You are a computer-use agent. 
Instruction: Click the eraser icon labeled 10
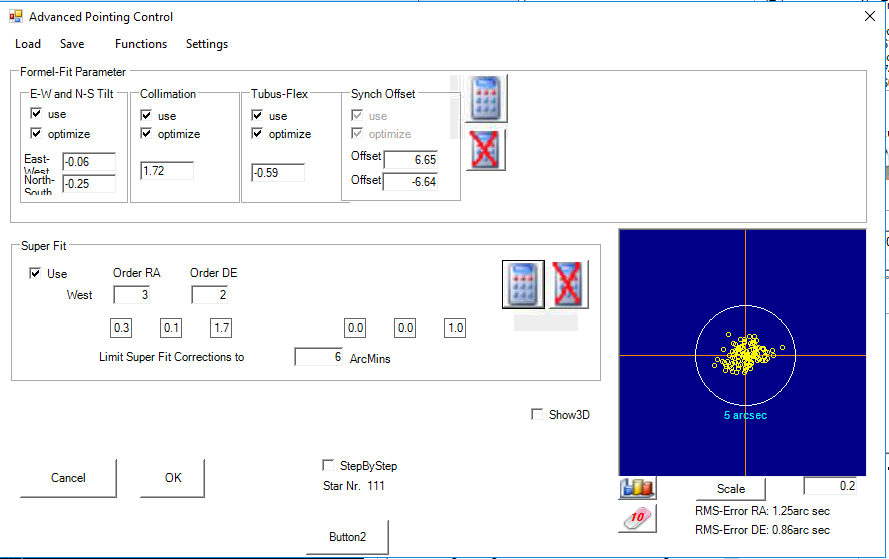(x=636, y=518)
